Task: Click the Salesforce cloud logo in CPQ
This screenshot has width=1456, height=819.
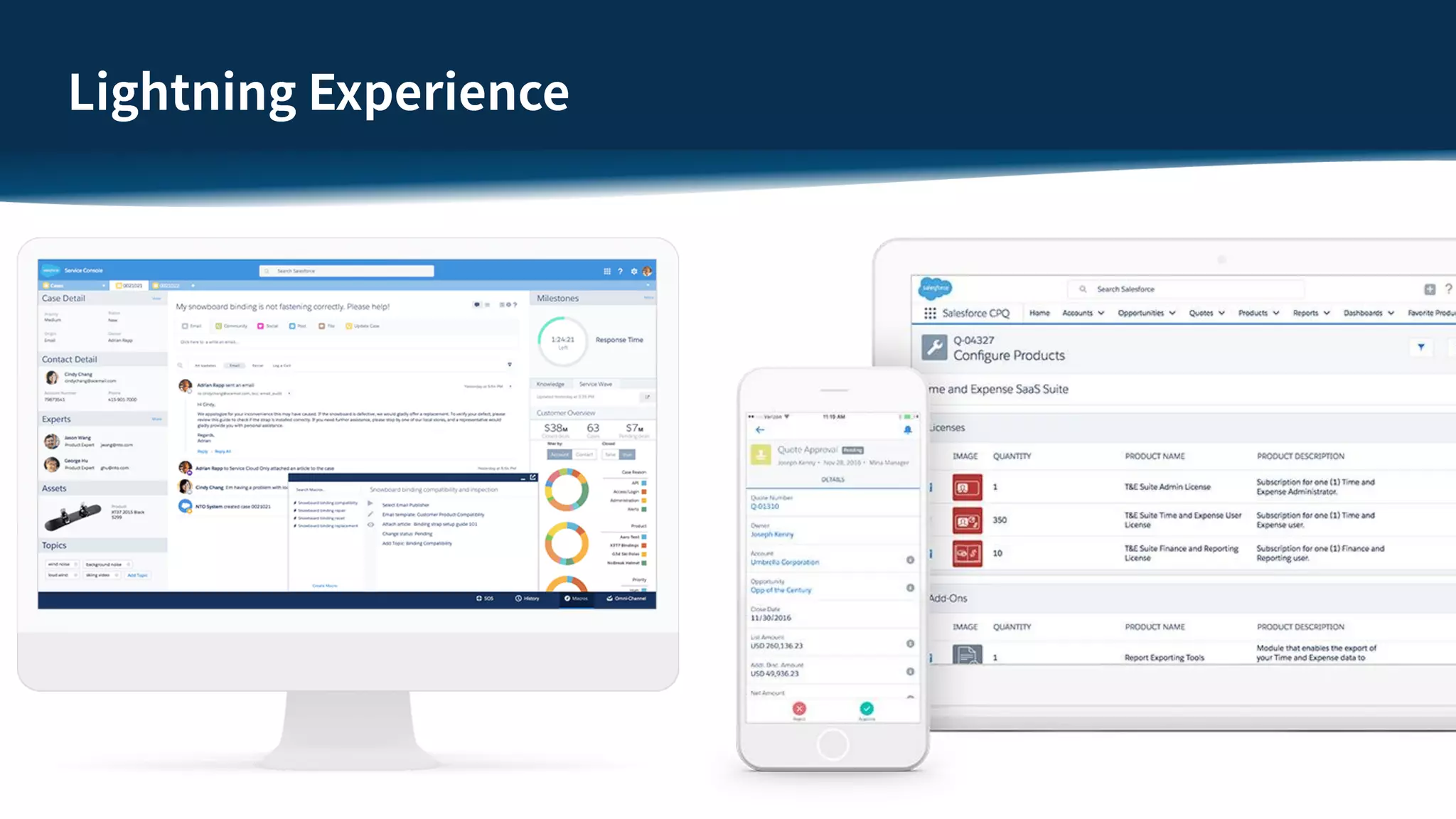Action: (x=935, y=288)
